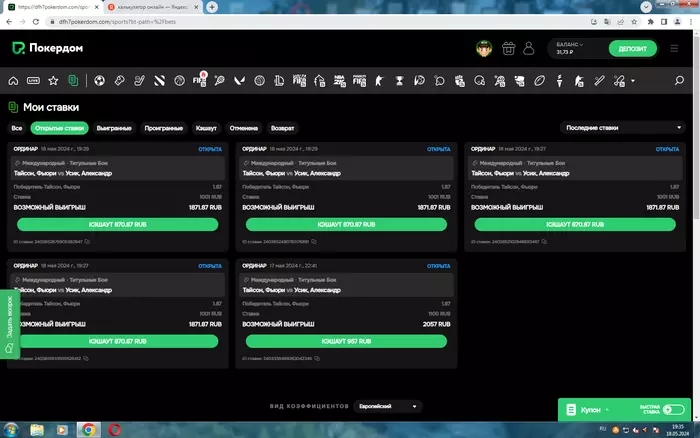Switch to the Кэшаут filter
700x438 pixels.
click(x=206, y=128)
